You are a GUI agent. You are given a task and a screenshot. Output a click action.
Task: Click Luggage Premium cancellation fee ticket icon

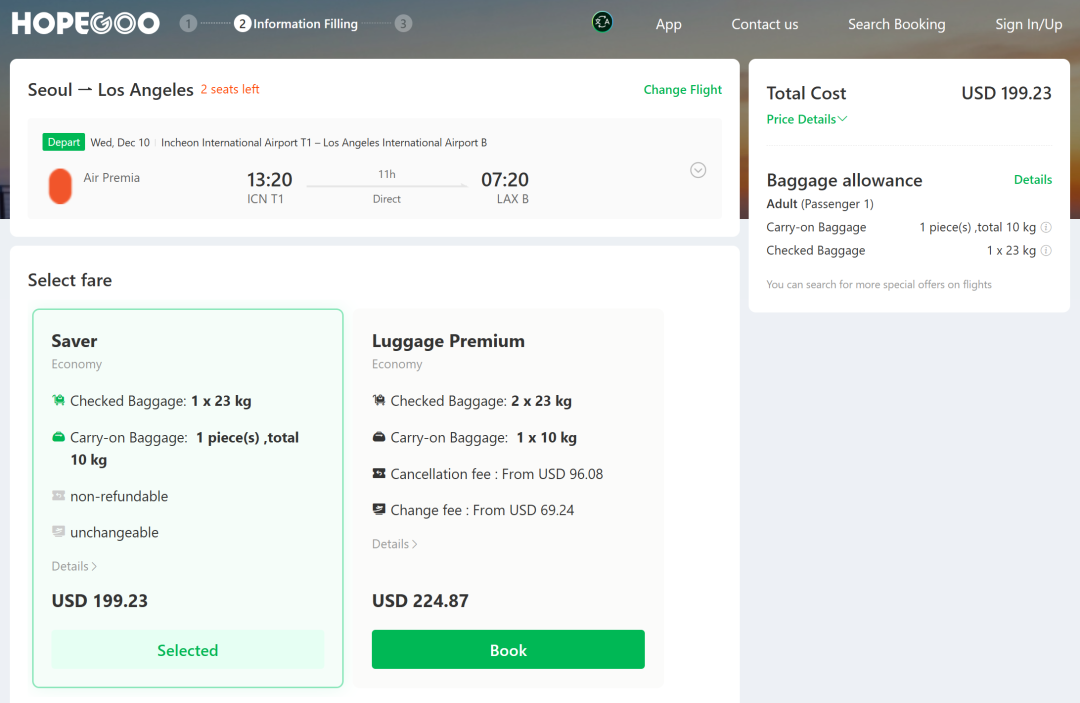tap(379, 474)
